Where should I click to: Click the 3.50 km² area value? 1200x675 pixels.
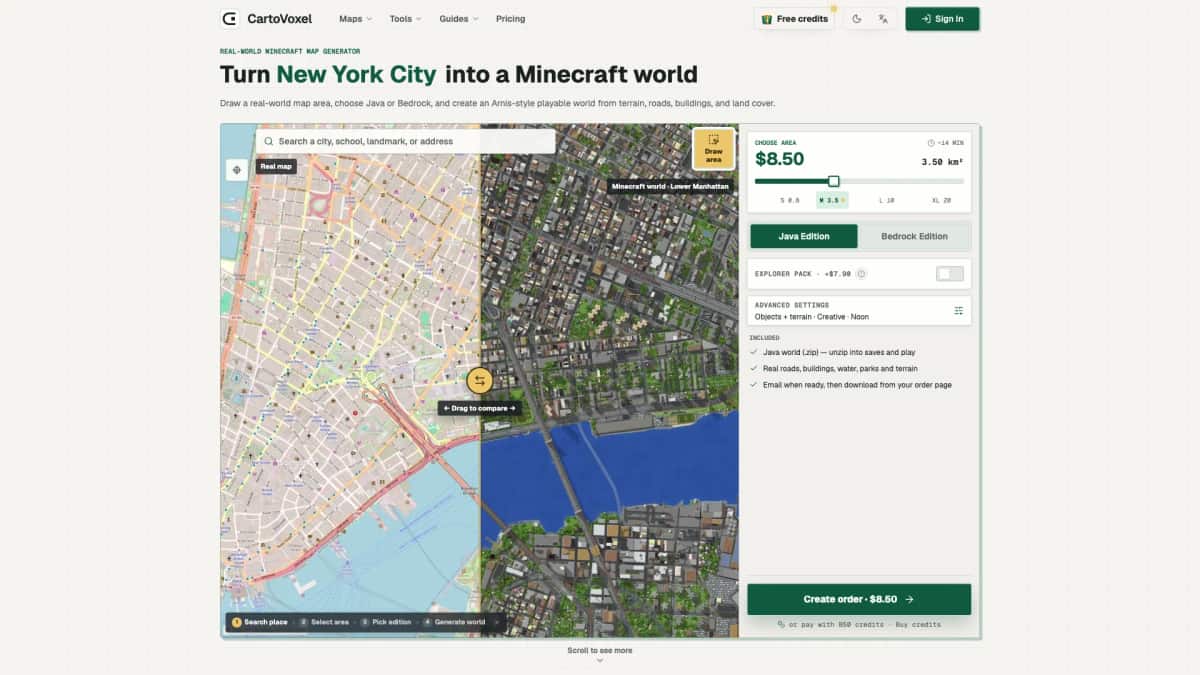click(x=942, y=160)
